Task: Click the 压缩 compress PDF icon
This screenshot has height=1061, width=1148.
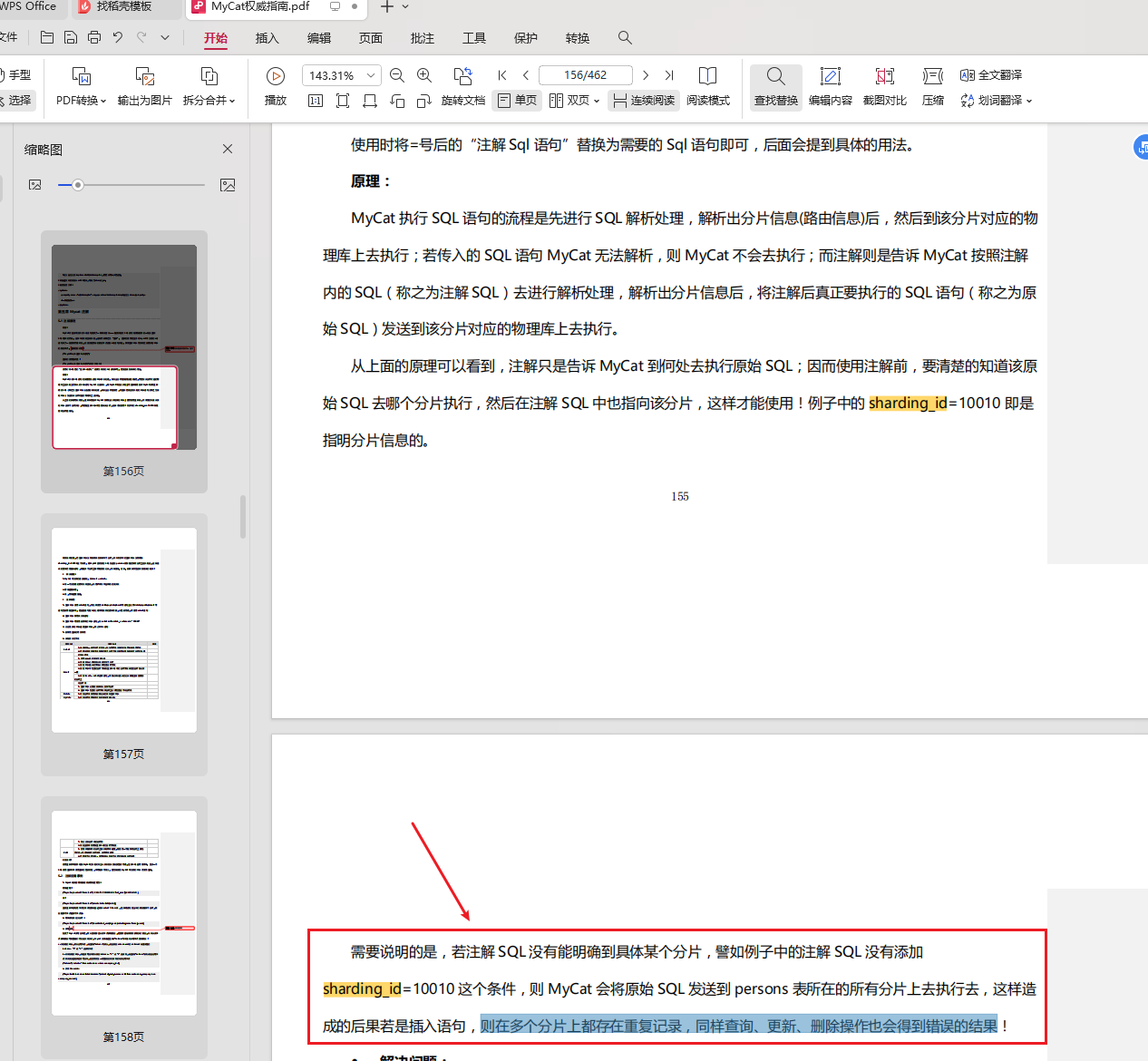Action: coord(932,86)
